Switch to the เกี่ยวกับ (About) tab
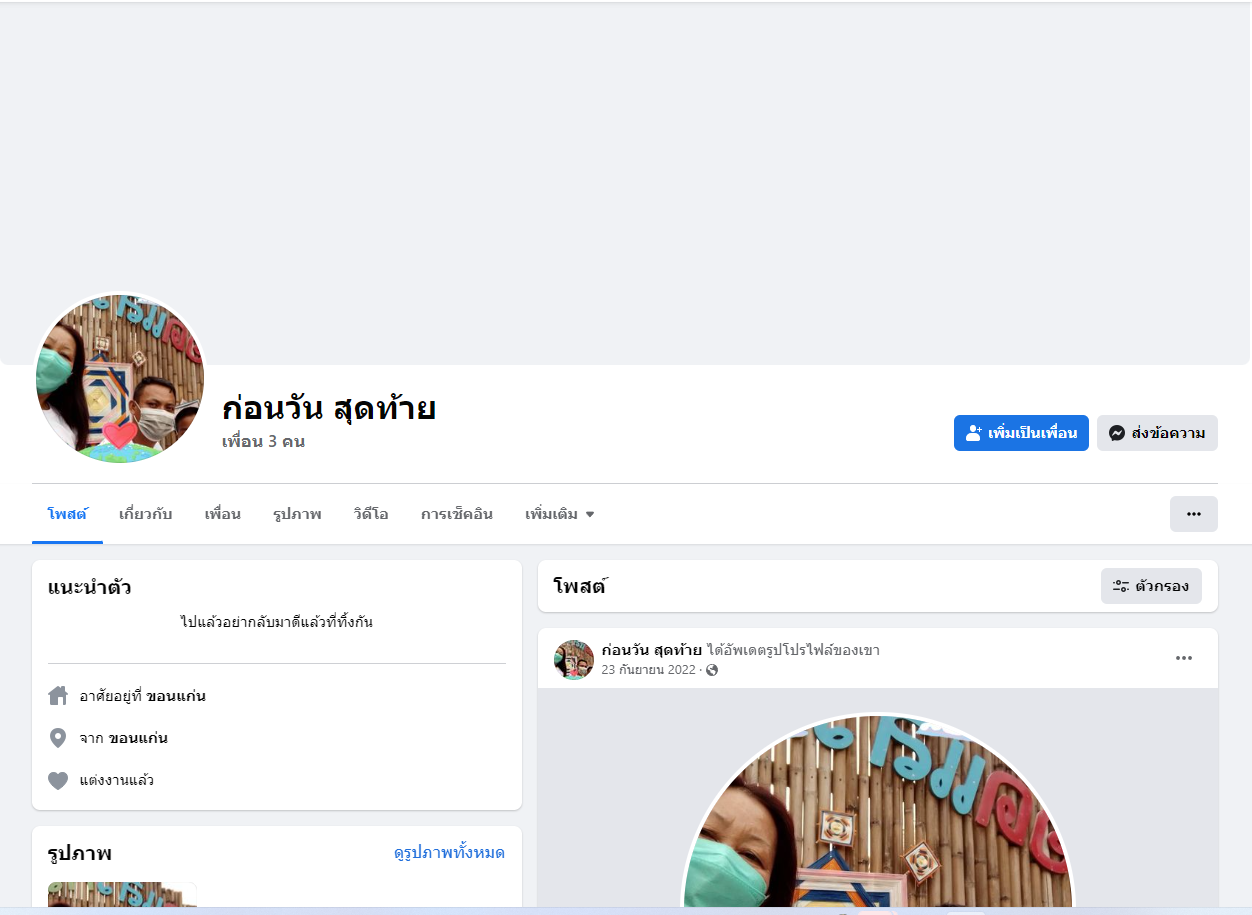Viewport: 1252px width, 915px height. [x=145, y=514]
